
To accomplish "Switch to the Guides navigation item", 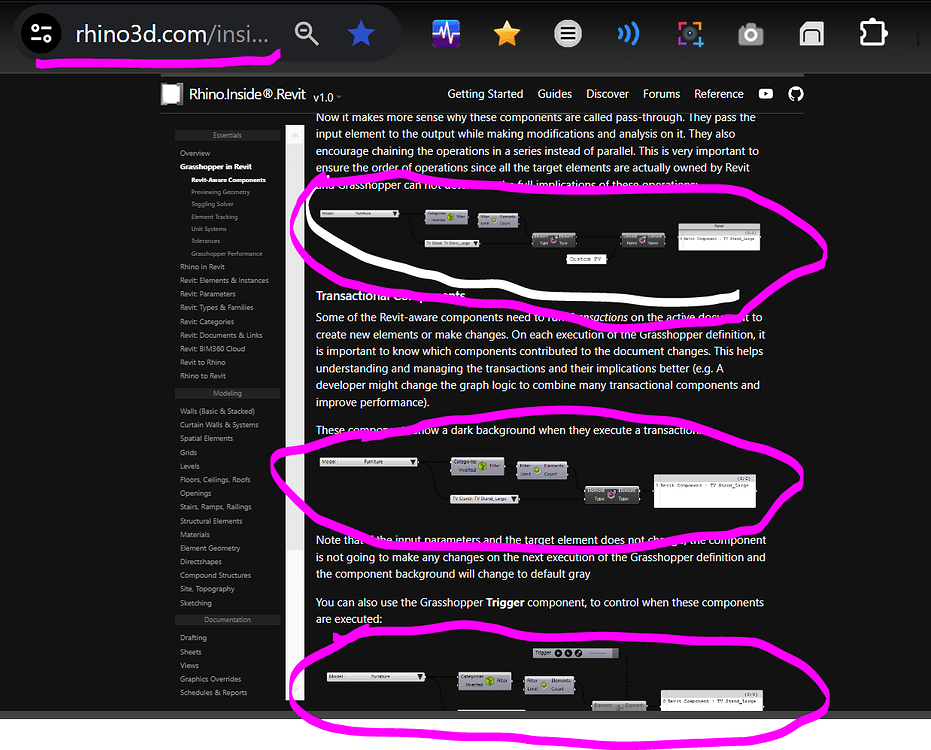I will [554, 93].
